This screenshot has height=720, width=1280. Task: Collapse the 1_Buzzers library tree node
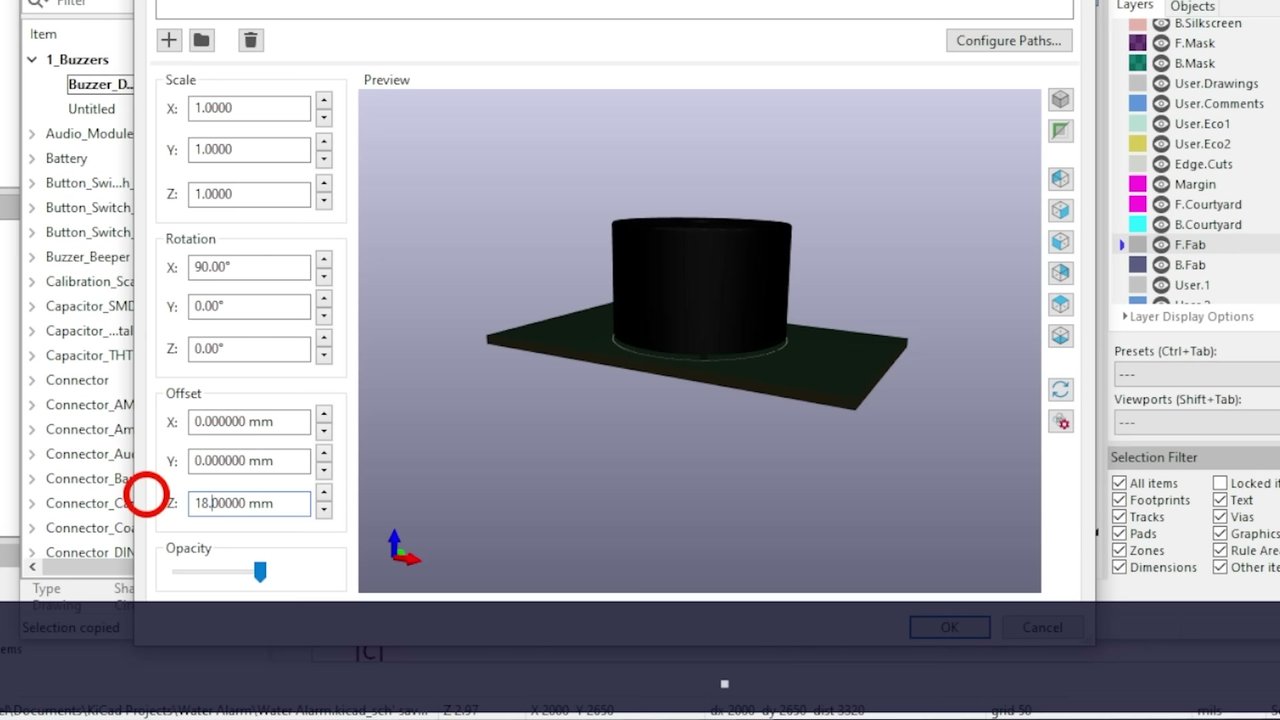click(x=32, y=60)
